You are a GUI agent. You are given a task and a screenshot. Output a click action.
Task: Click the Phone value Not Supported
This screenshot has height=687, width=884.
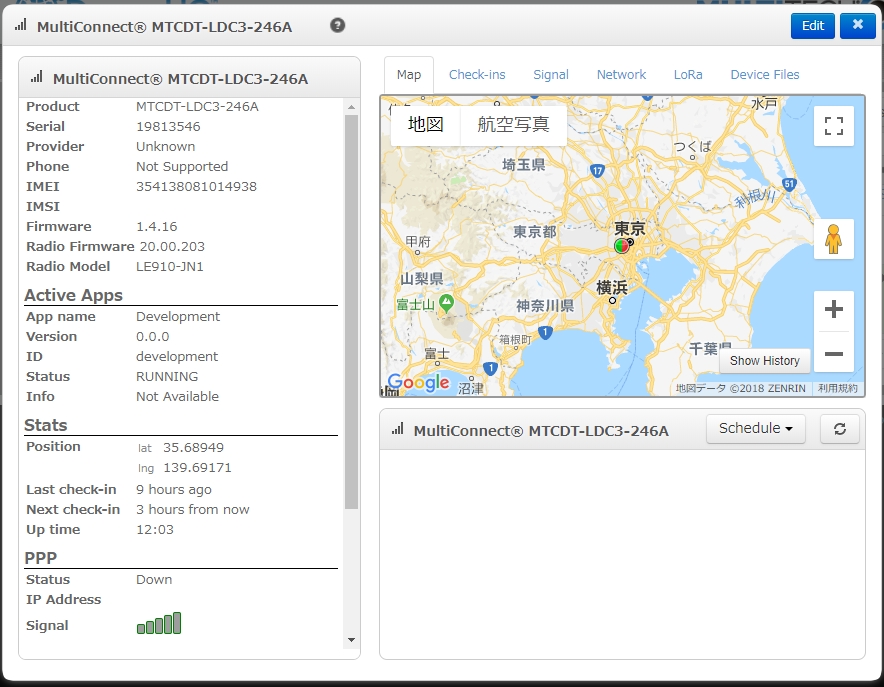click(x=182, y=167)
